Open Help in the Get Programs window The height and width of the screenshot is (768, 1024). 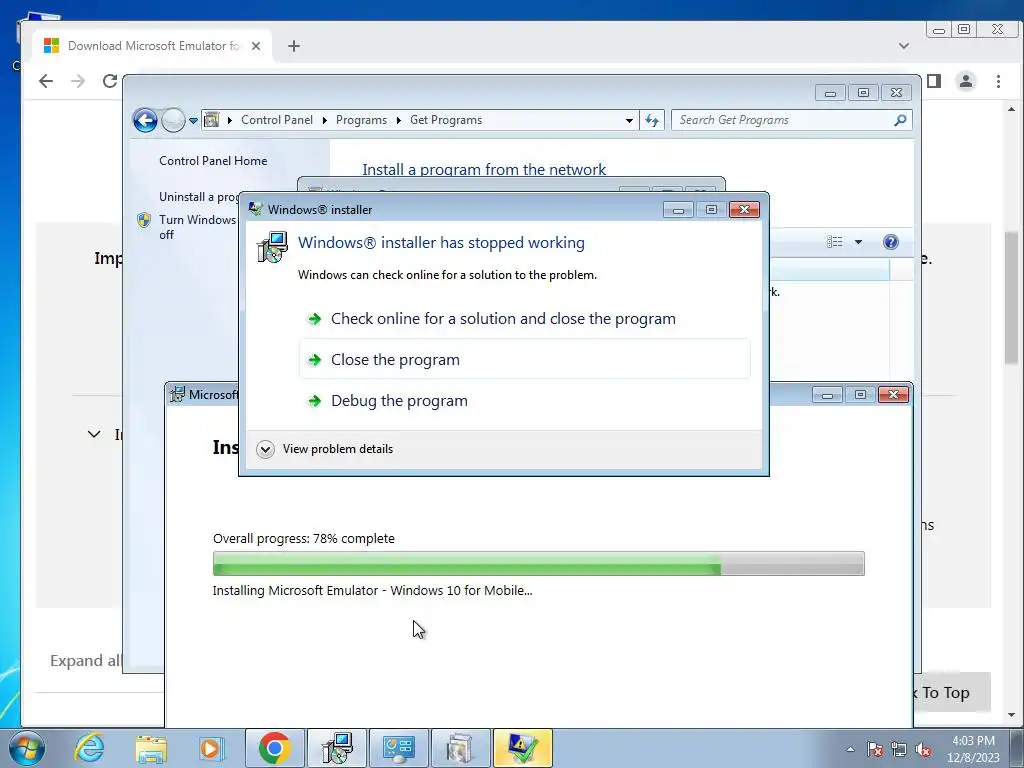tap(891, 242)
